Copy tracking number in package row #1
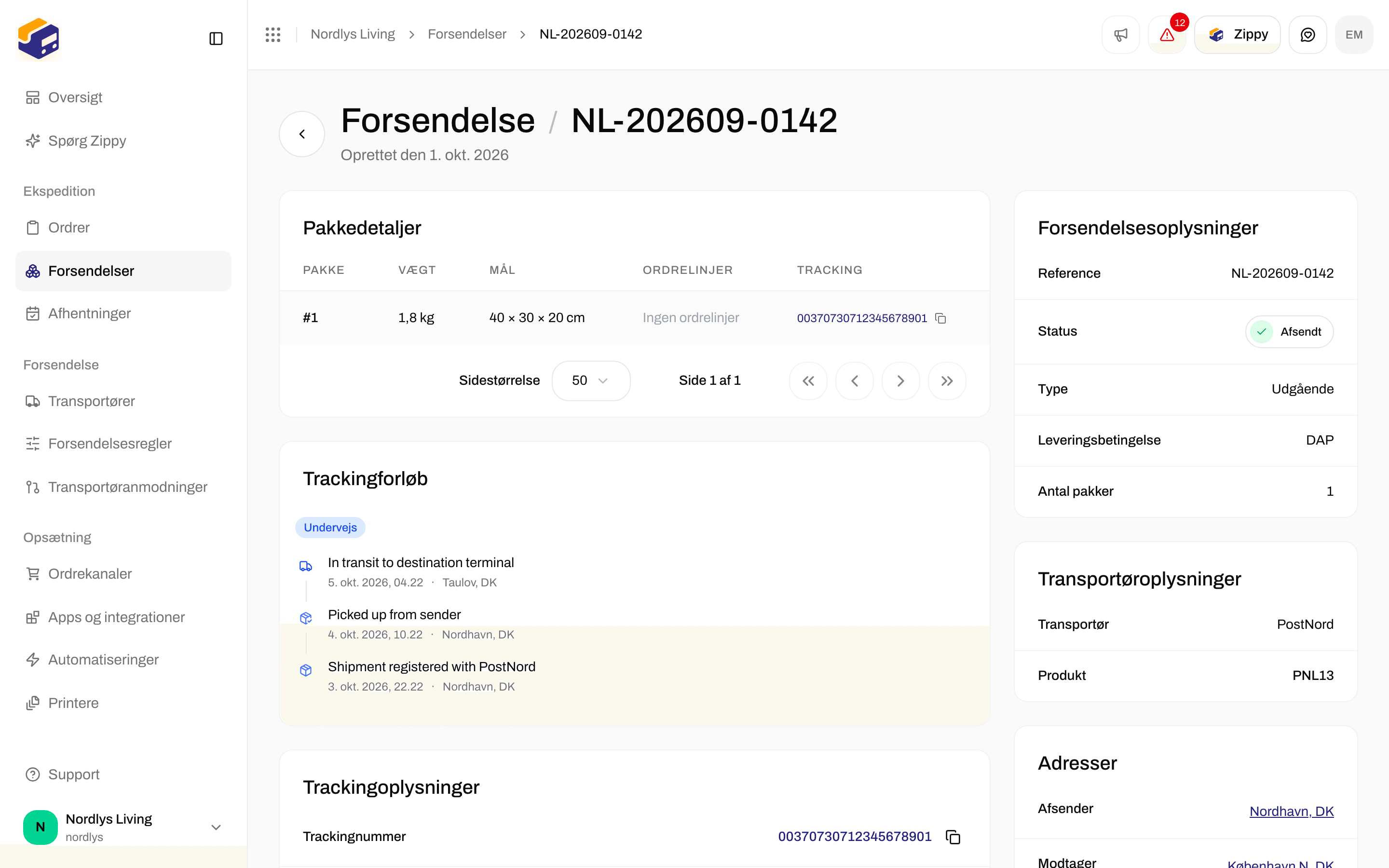This screenshot has width=1389, height=868. [941, 318]
